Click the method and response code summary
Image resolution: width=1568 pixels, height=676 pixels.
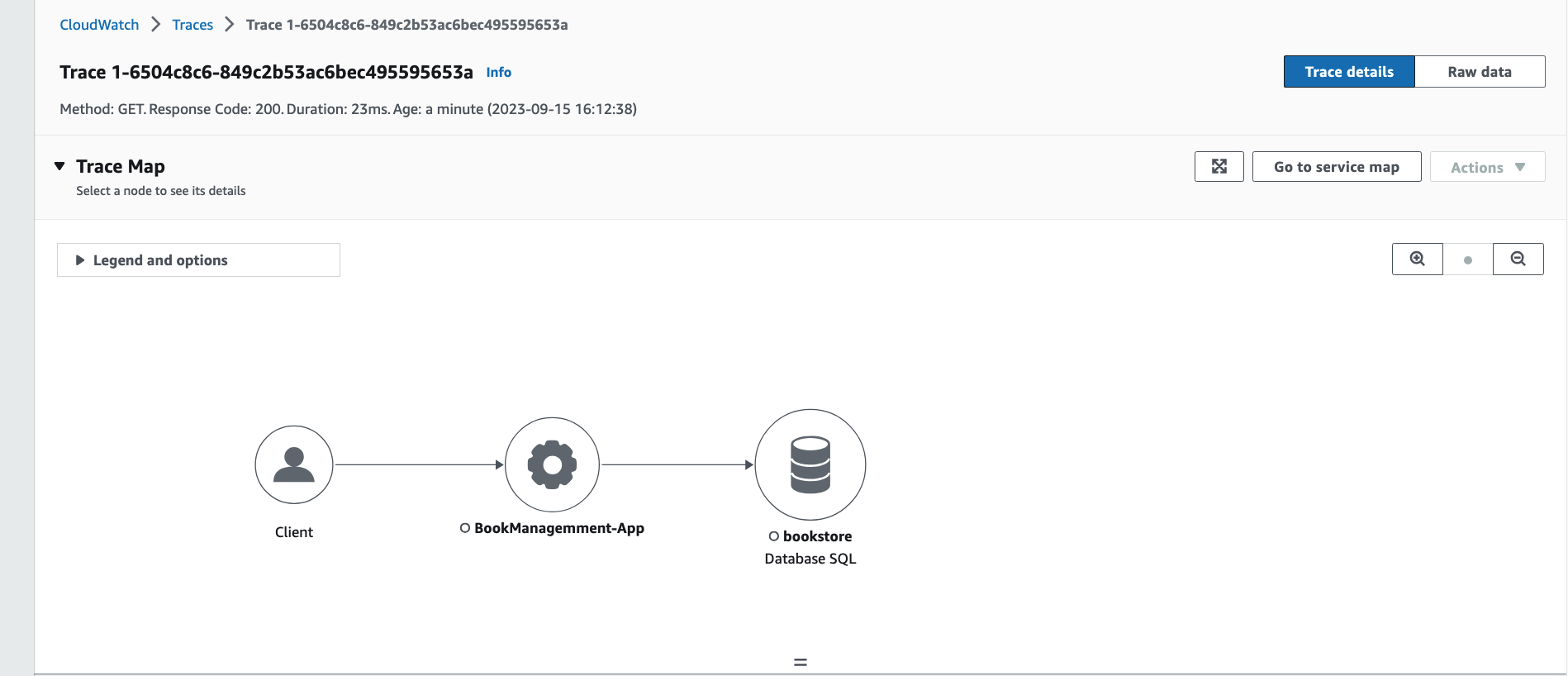348,109
